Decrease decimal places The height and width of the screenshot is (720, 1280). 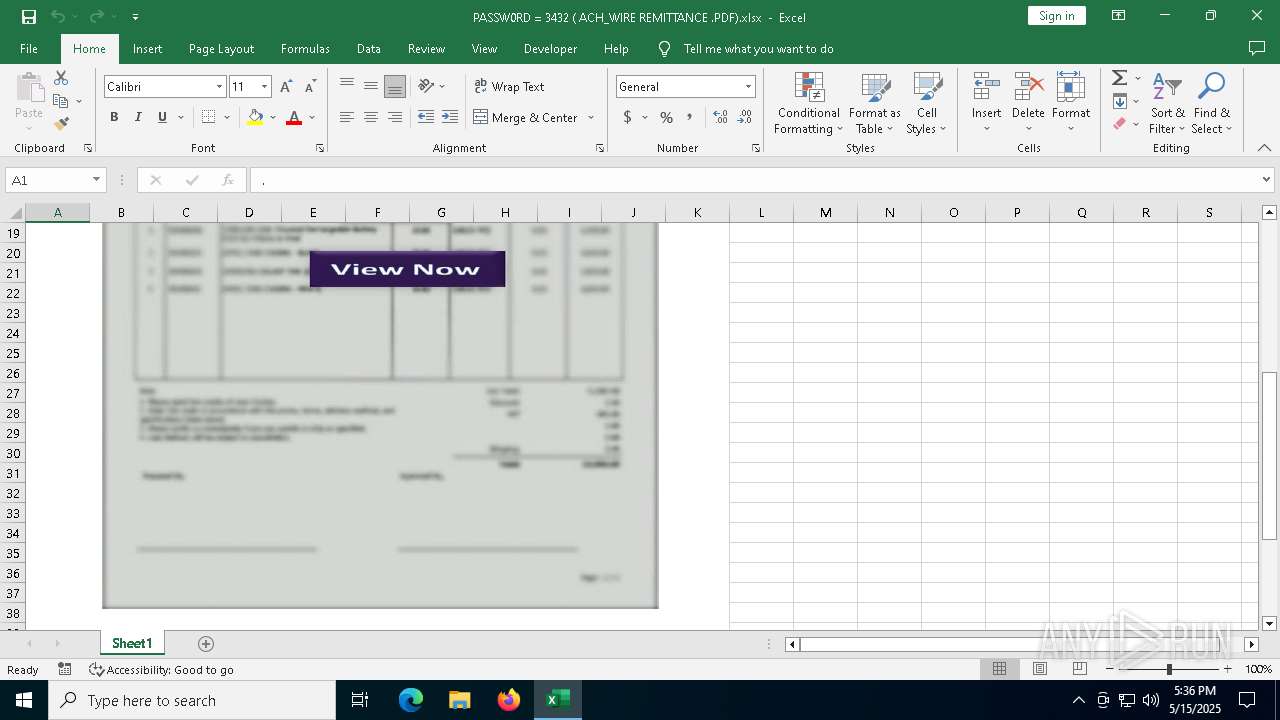pos(745,117)
